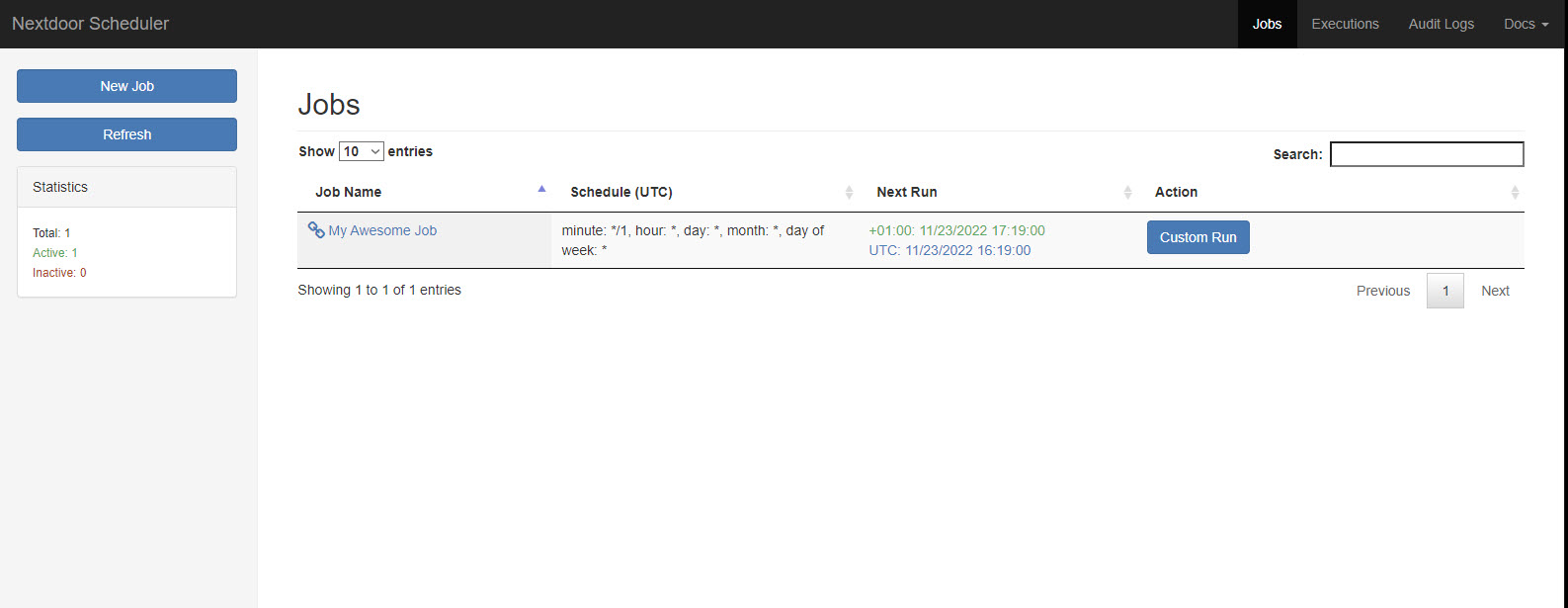The height and width of the screenshot is (608, 1568).
Task: Click the schedule cell with minute: */1
Action: pyautogui.click(x=705, y=240)
